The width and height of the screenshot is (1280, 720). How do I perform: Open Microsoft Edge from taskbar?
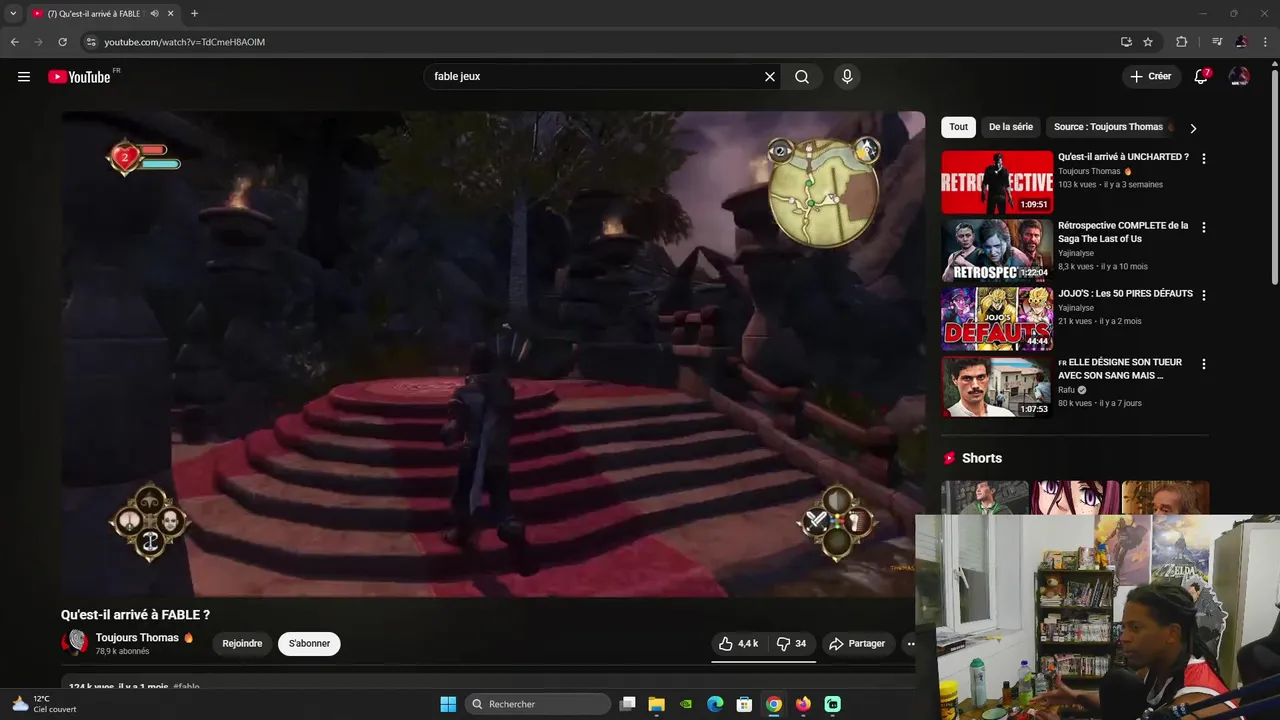click(x=715, y=704)
